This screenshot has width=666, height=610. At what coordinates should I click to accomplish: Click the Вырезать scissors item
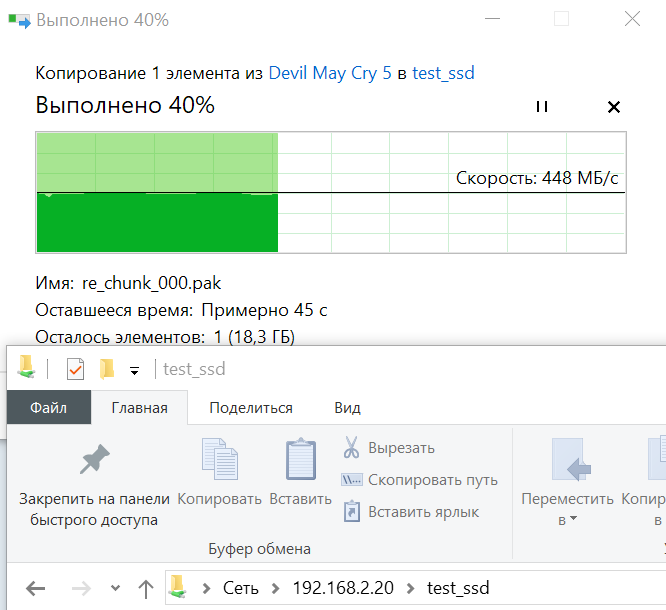389,448
